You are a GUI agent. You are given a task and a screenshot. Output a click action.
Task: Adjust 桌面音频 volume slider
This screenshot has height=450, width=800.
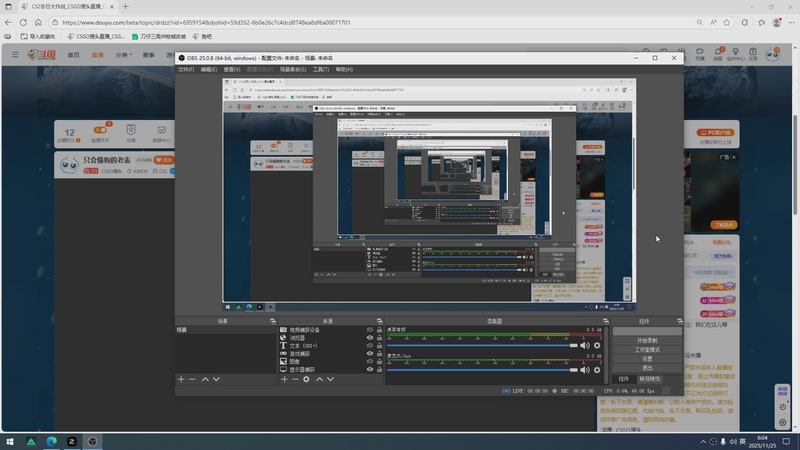(482, 345)
